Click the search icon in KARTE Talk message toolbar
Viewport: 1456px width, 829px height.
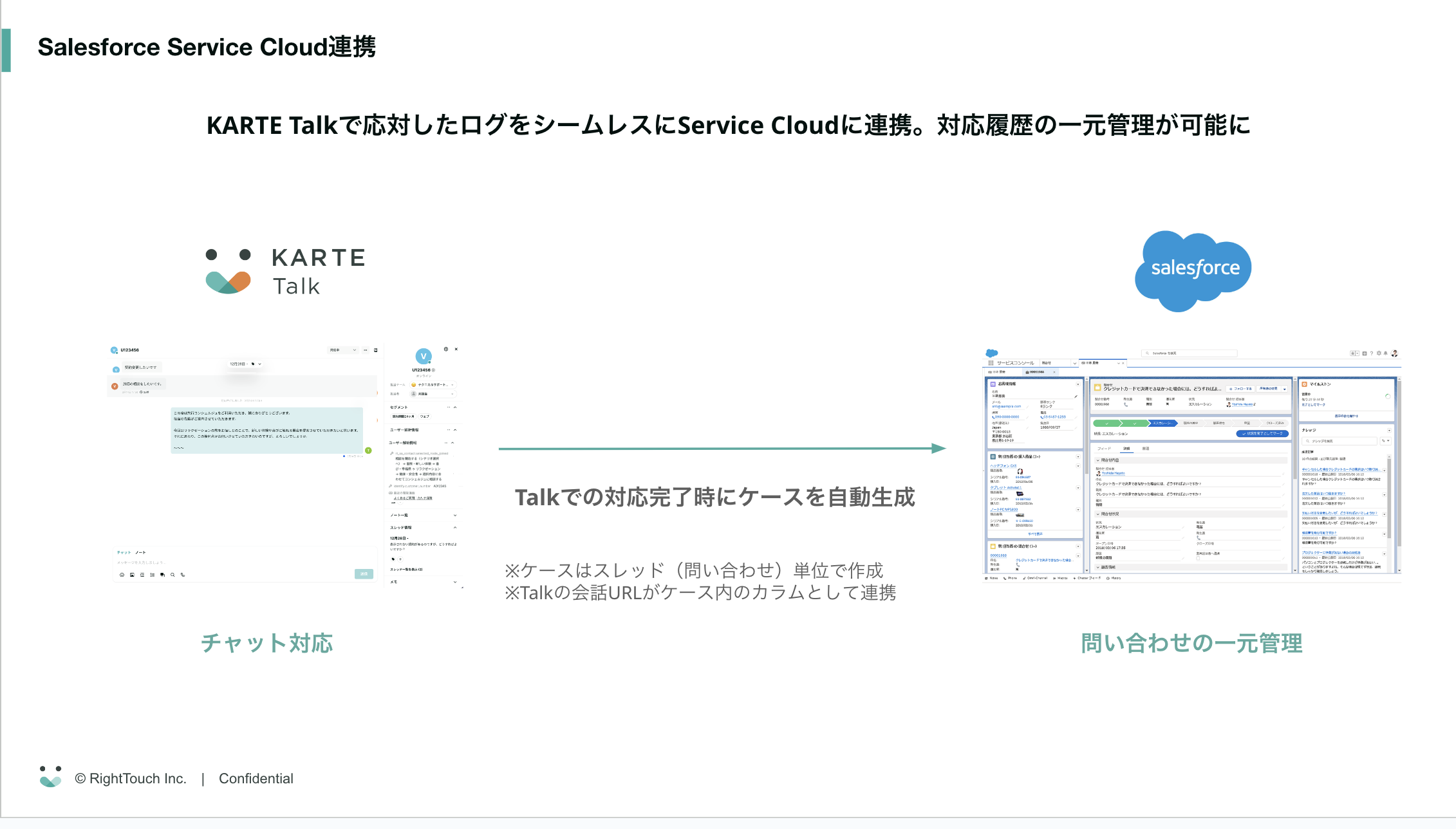173,575
